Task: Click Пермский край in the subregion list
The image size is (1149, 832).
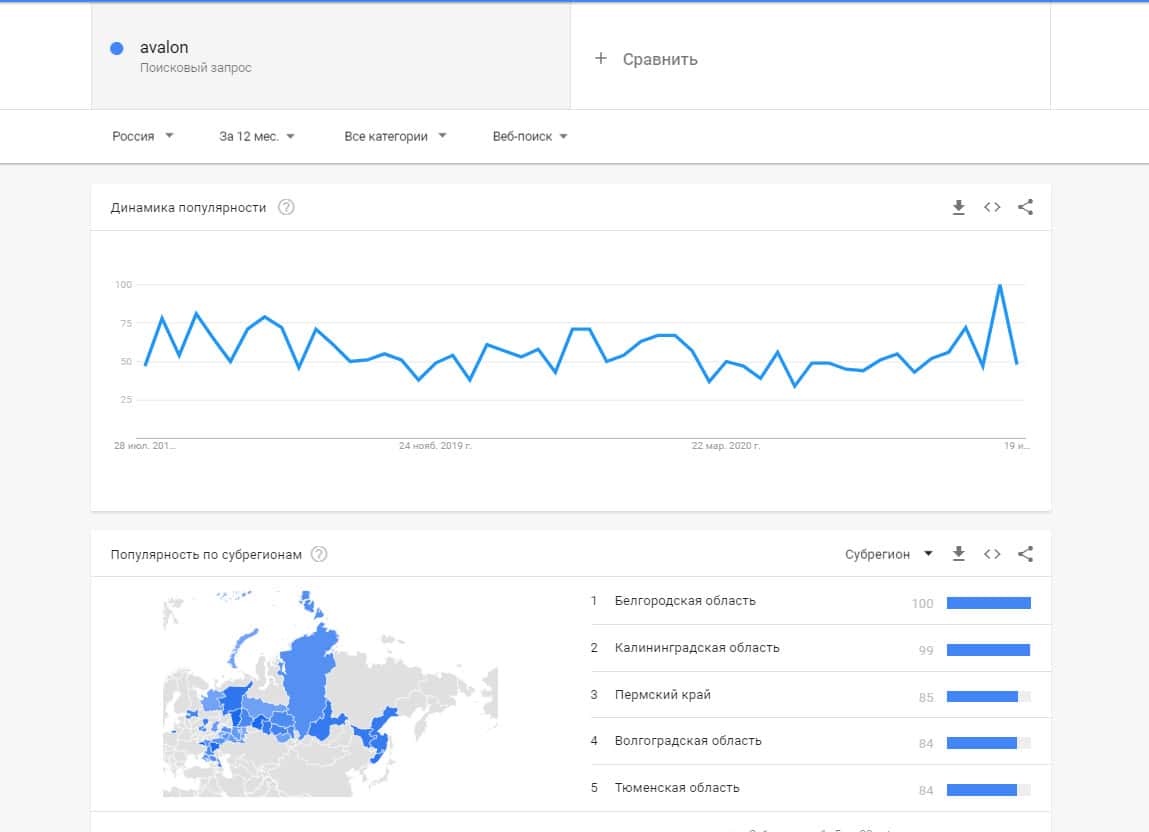Action: [663, 694]
